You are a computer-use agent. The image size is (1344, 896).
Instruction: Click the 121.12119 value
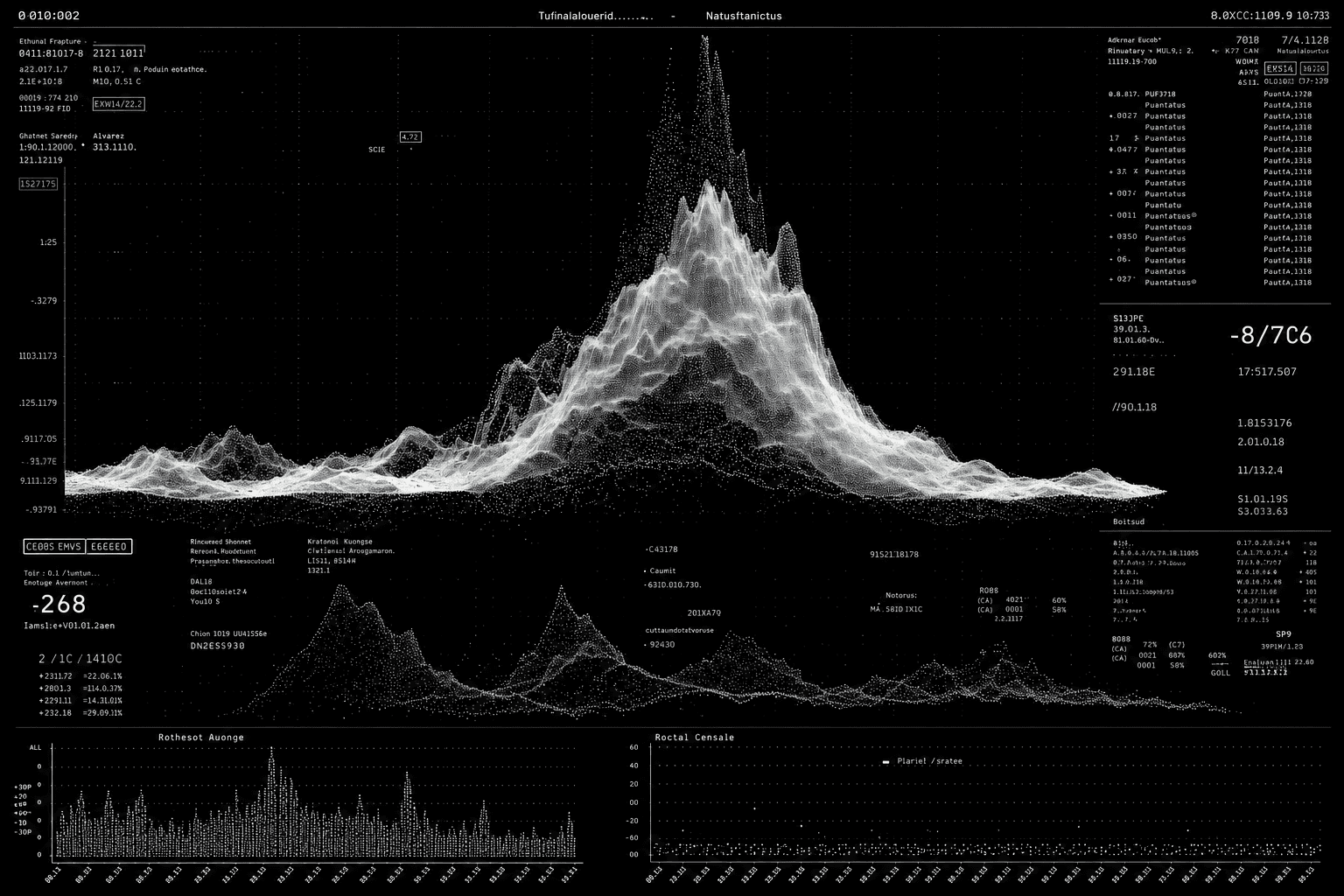[41, 160]
